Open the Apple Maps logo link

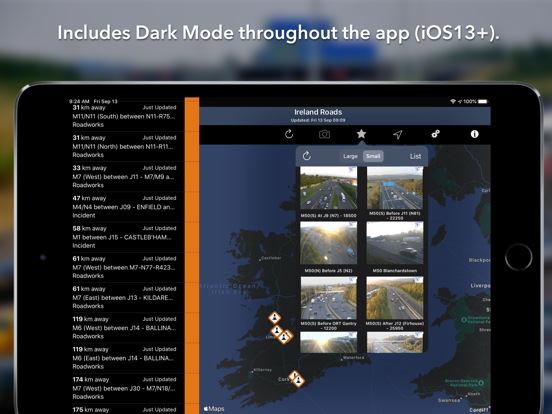[214, 409]
